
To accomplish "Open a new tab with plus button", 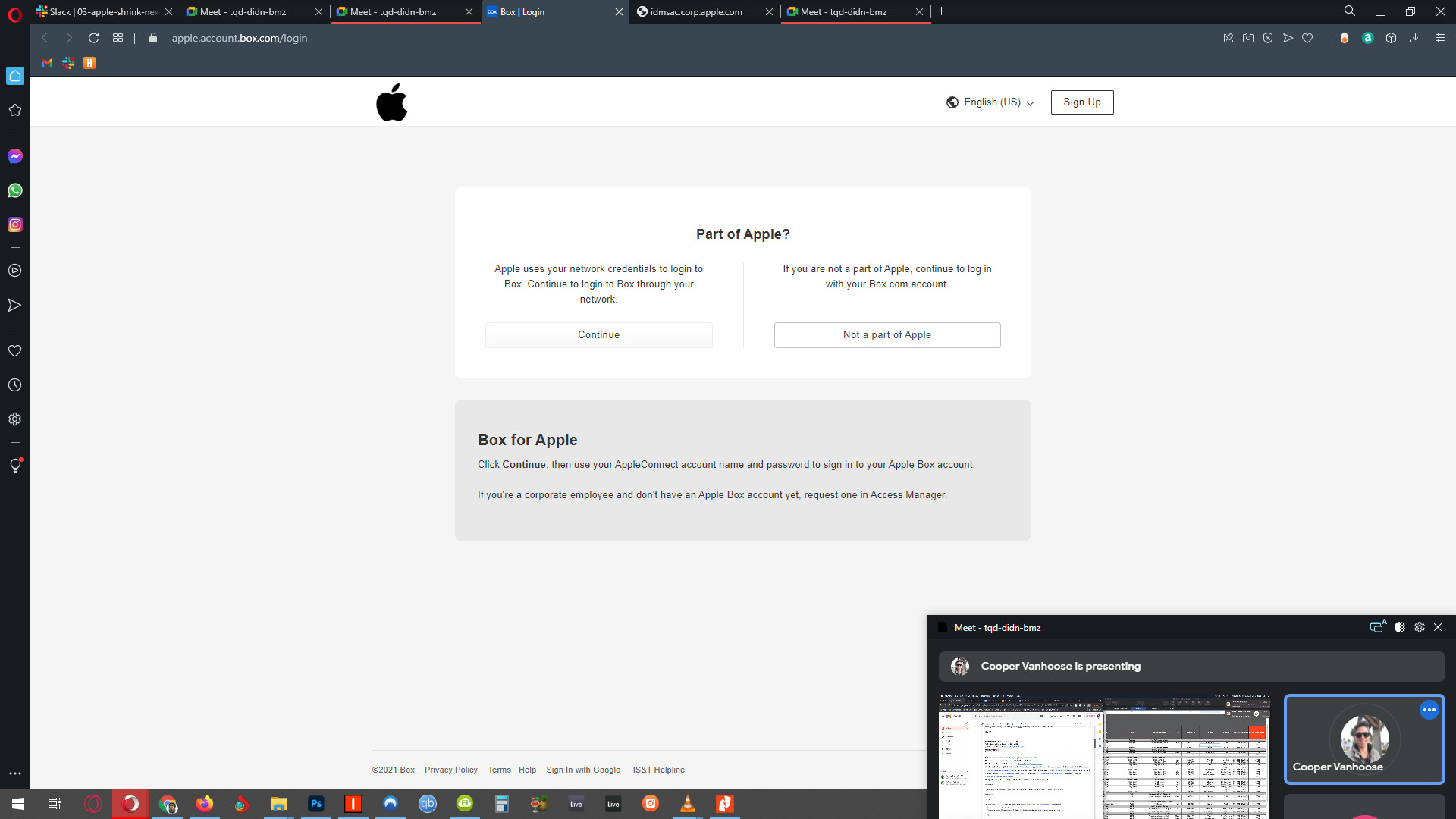I will (x=942, y=11).
